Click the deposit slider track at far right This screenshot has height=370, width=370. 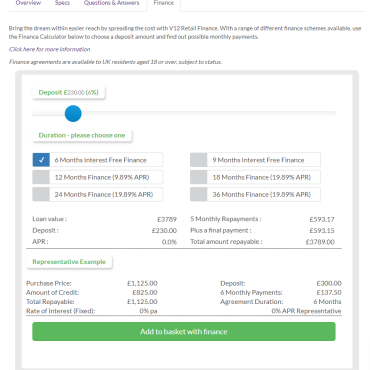click(332, 113)
